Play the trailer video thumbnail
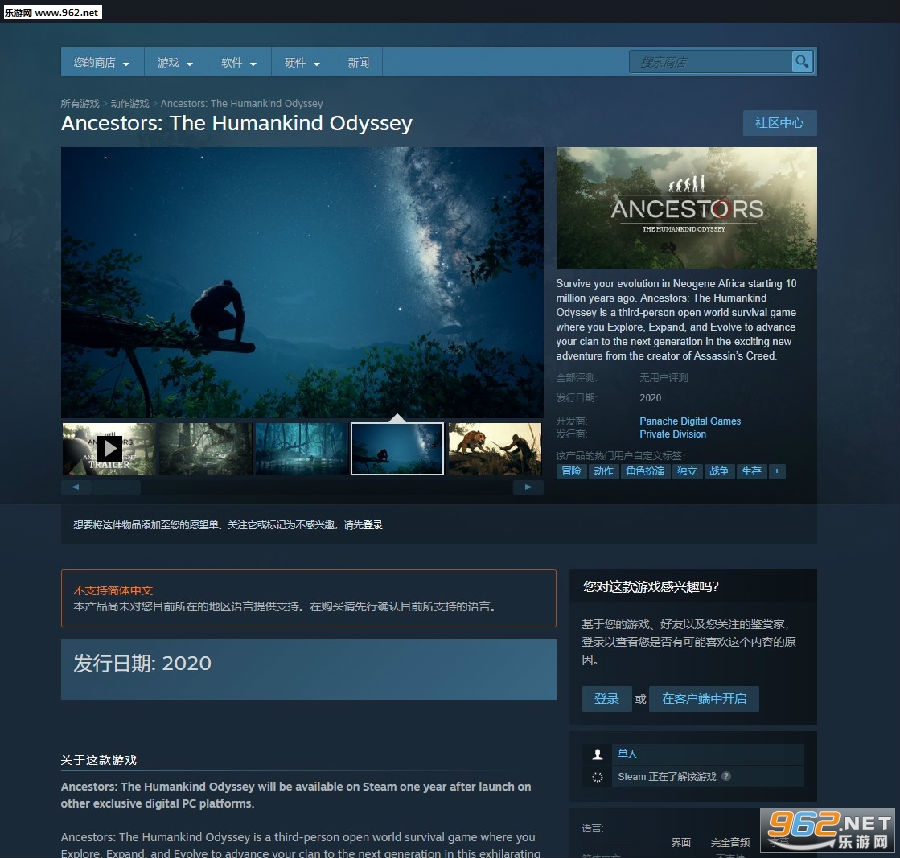Viewport: 900px width, 858px height. click(108, 448)
